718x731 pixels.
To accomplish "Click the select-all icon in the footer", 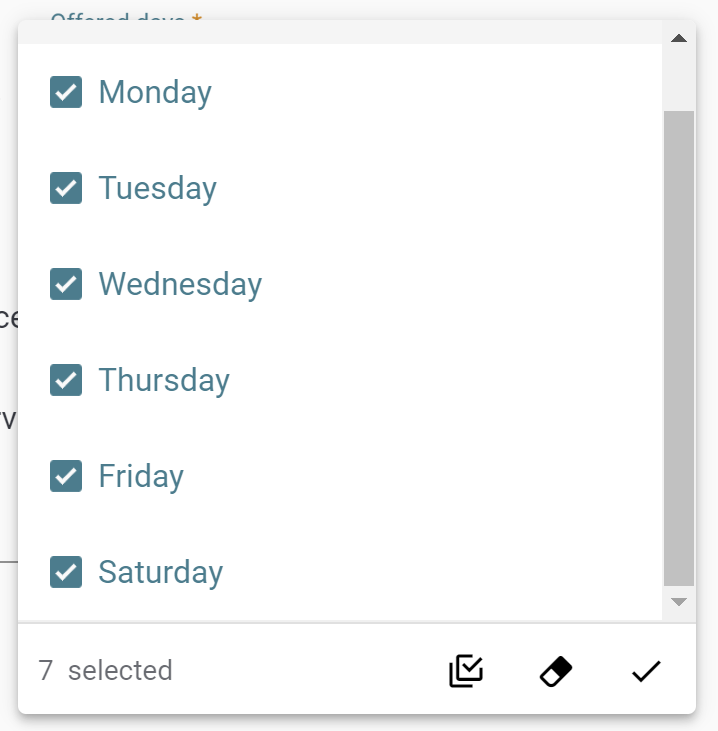I will [466, 671].
